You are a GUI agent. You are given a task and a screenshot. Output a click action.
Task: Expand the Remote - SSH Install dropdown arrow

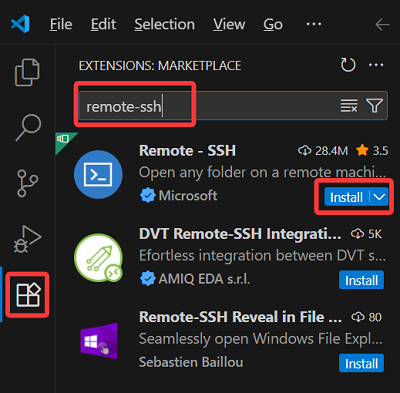click(x=379, y=197)
